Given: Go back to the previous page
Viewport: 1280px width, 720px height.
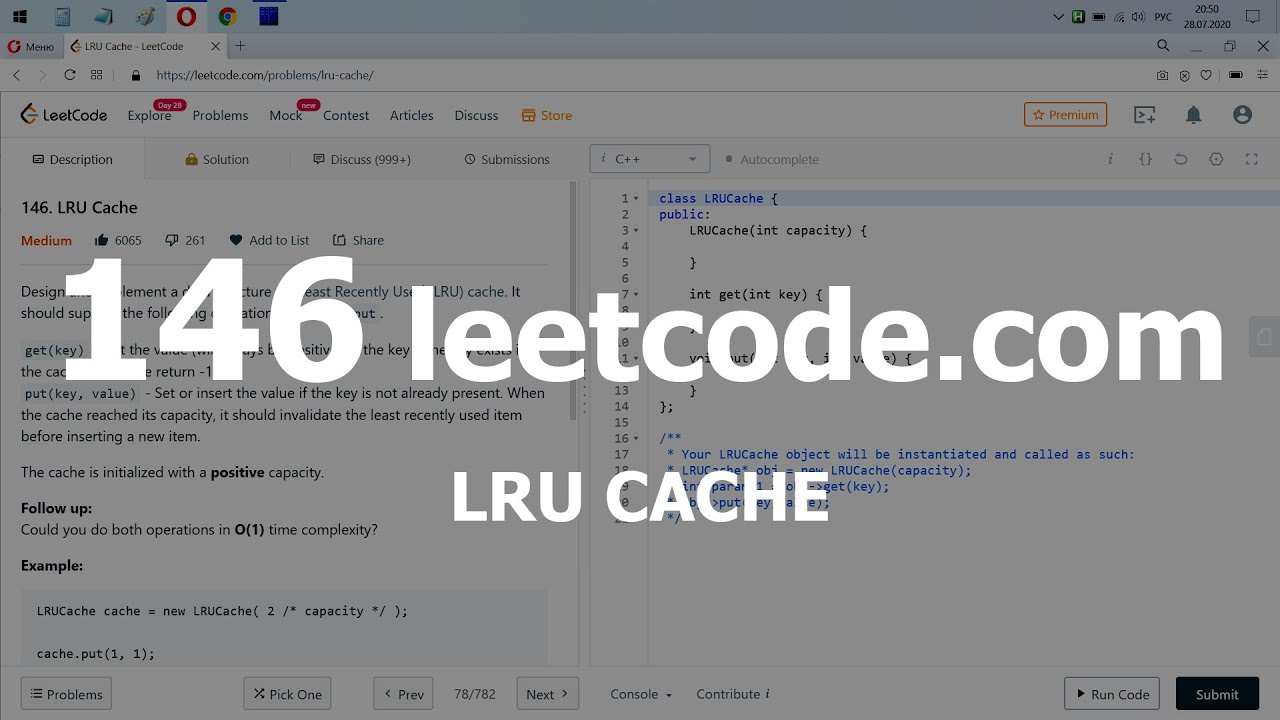Looking at the screenshot, I should pos(16,75).
